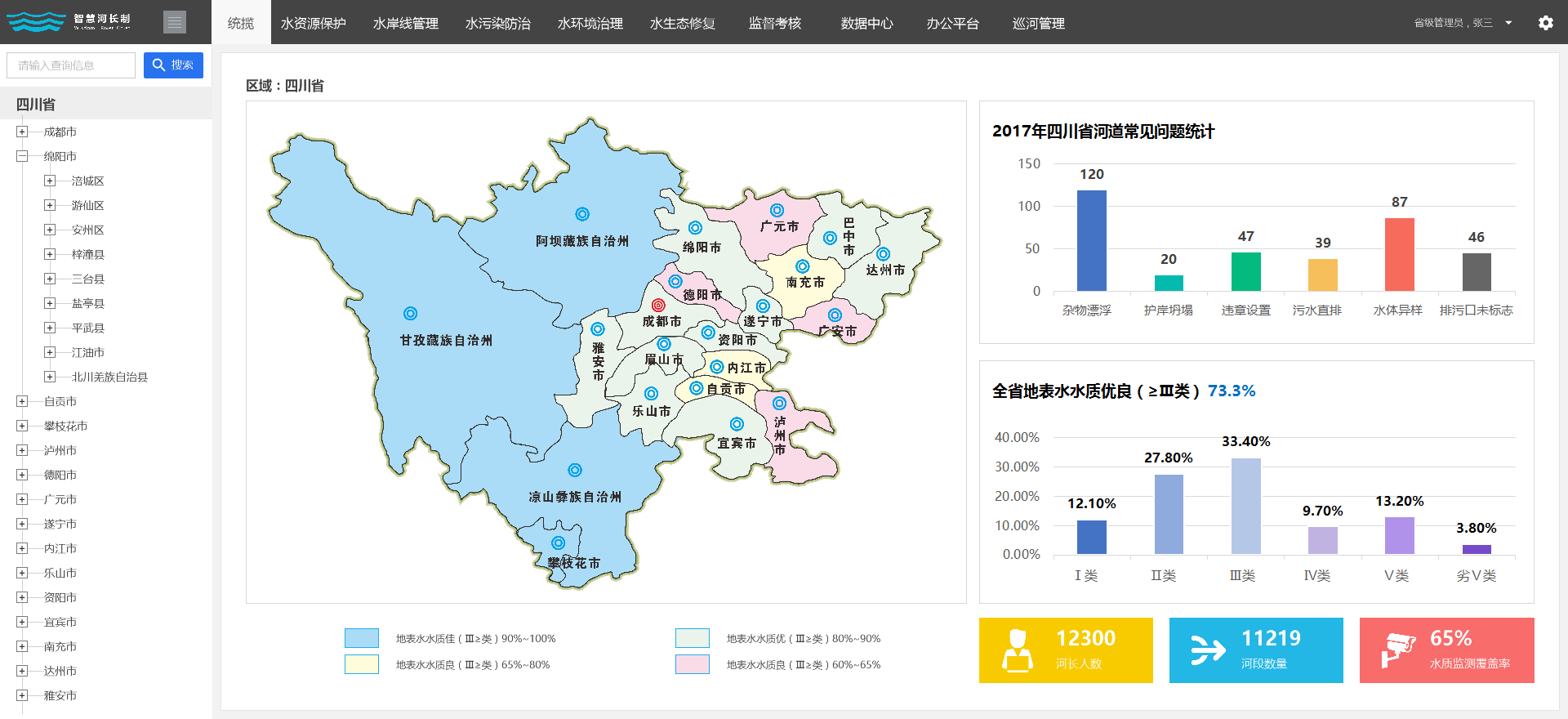1568x719 pixels.
Task: Click the blue 90%~100% legend swatch
Action: (361, 638)
